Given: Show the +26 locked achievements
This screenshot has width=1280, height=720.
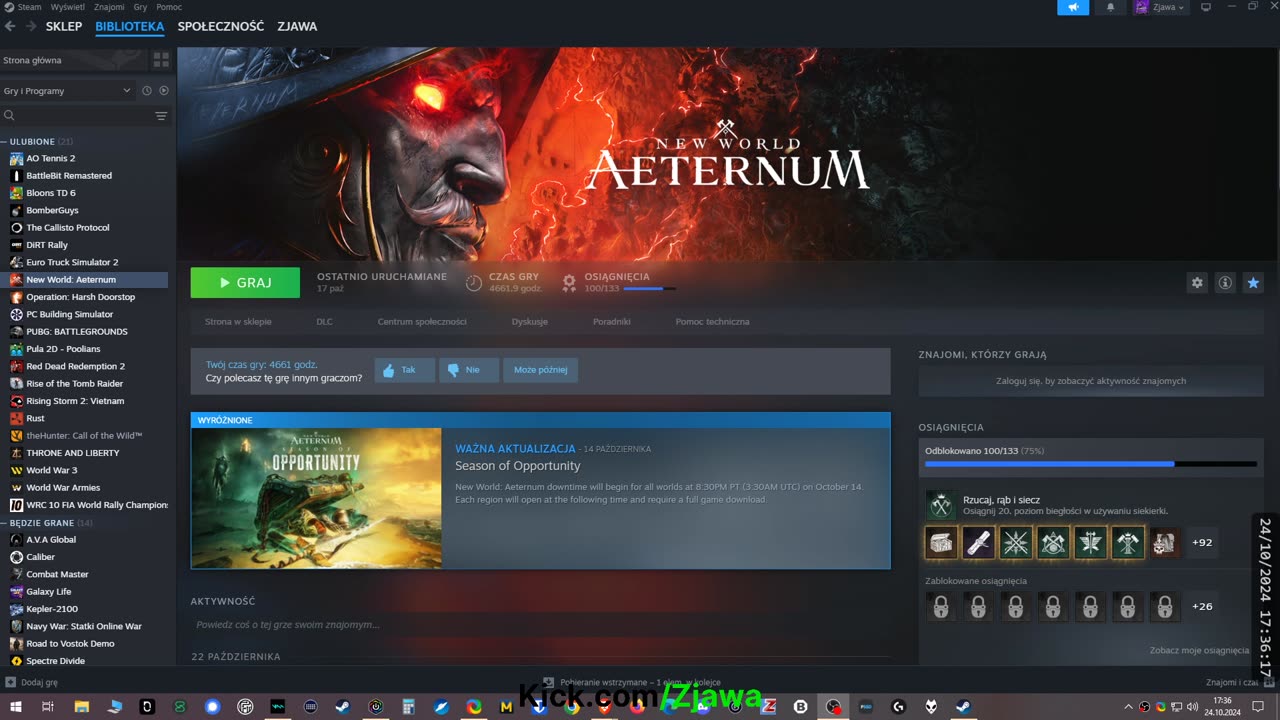Looking at the screenshot, I should click(1202, 606).
